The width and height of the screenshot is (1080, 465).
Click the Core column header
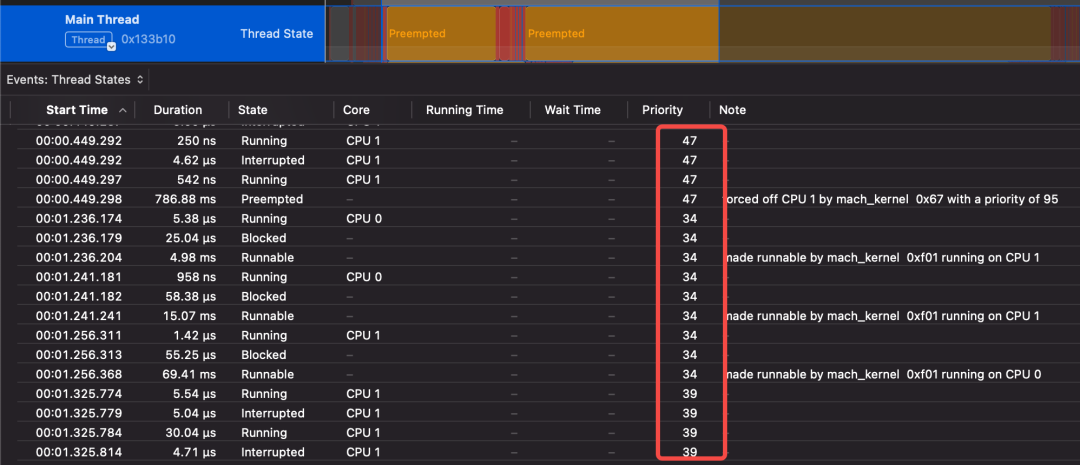tap(356, 110)
